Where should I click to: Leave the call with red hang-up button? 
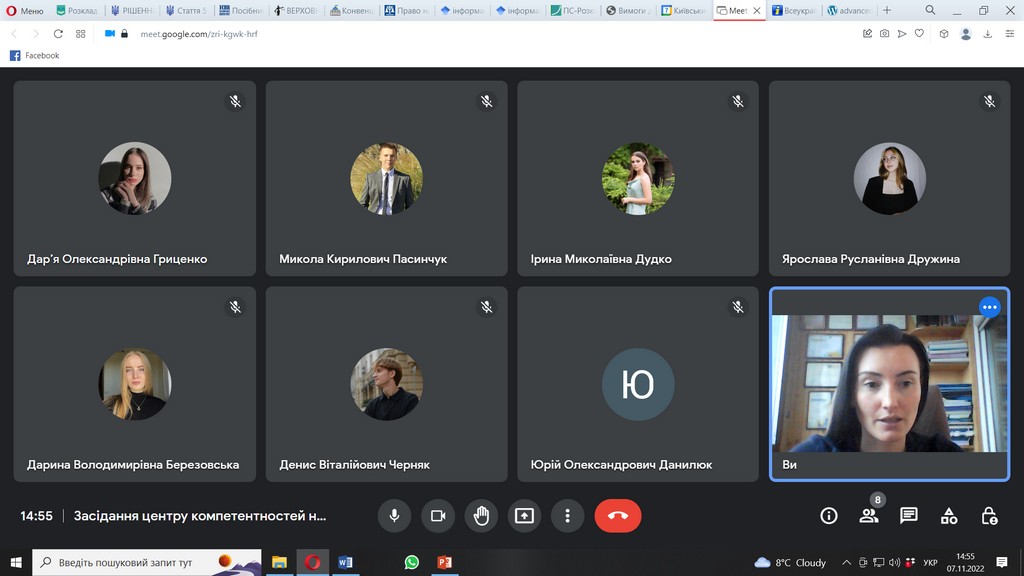tap(617, 516)
